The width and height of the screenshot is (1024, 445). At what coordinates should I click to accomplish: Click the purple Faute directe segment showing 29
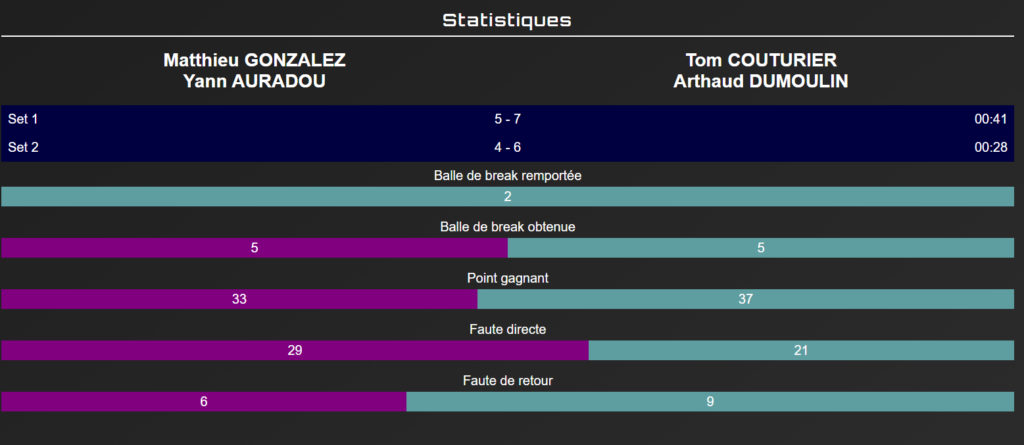(x=295, y=350)
